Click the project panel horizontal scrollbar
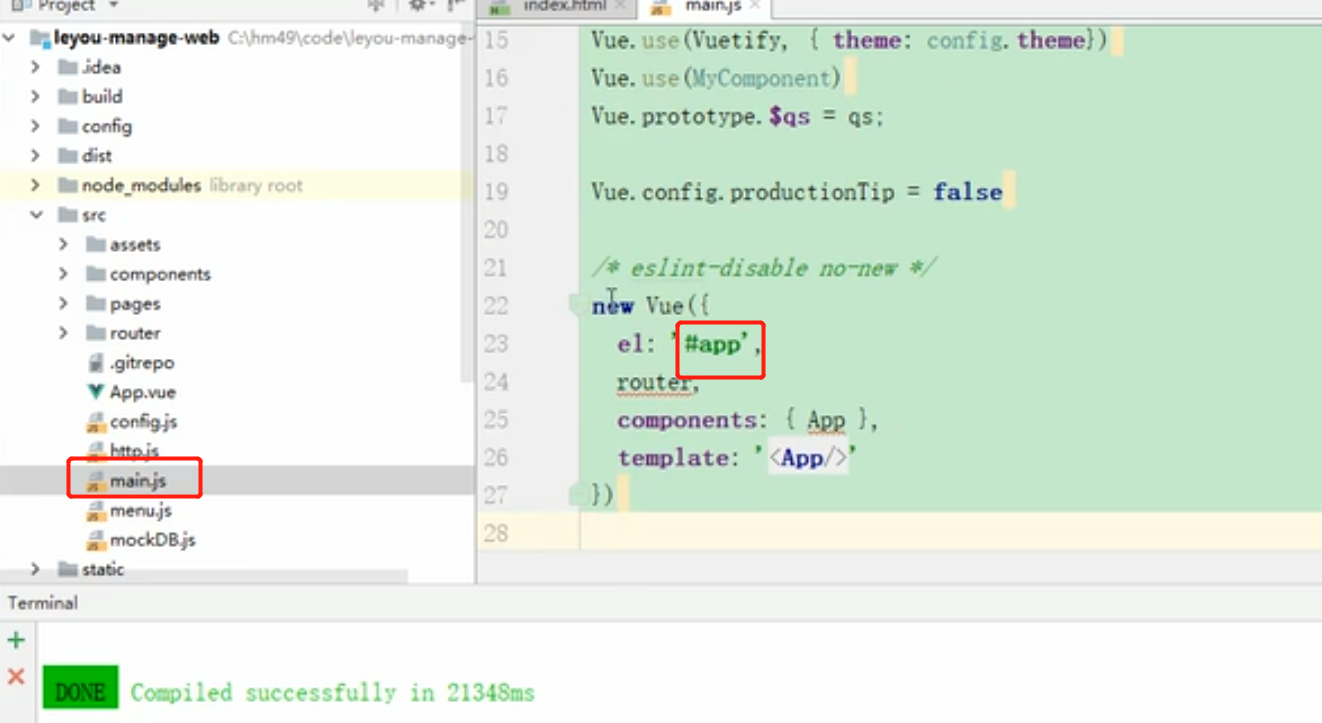Image resolution: width=1322 pixels, height=723 pixels. [x=204, y=577]
